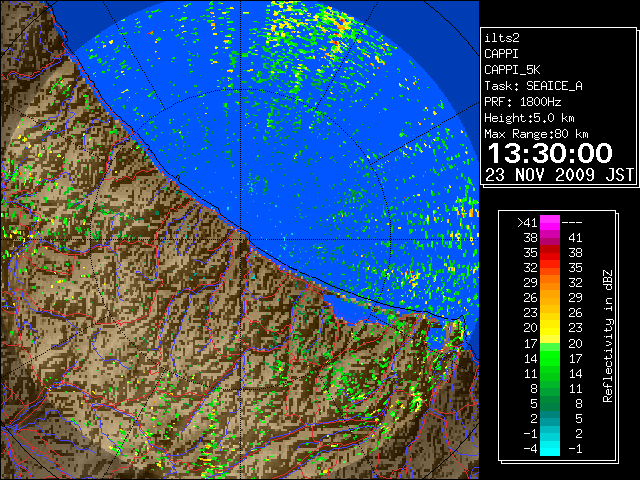The width and height of the screenshot is (640, 480).
Task: Click the 'Reflectivity in dBZ' legend title
Action: pyautogui.click(x=608, y=336)
